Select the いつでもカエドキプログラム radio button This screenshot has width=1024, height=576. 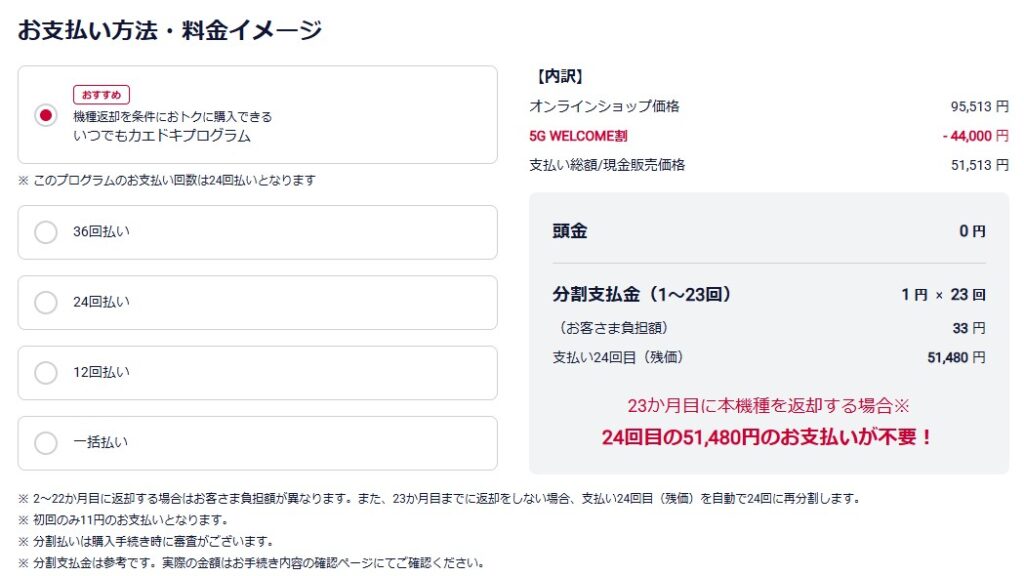(x=45, y=115)
